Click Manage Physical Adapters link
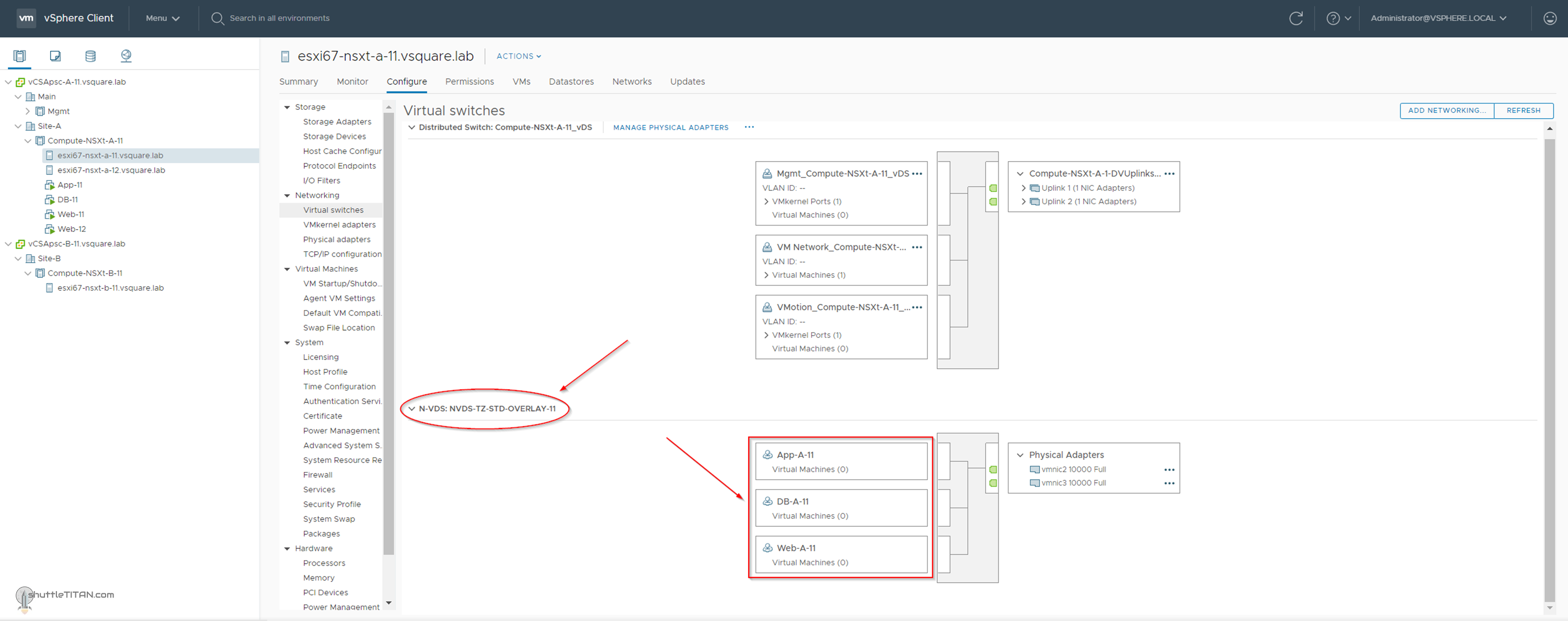The height and width of the screenshot is (621, 1568). click(x=670, y=127)
